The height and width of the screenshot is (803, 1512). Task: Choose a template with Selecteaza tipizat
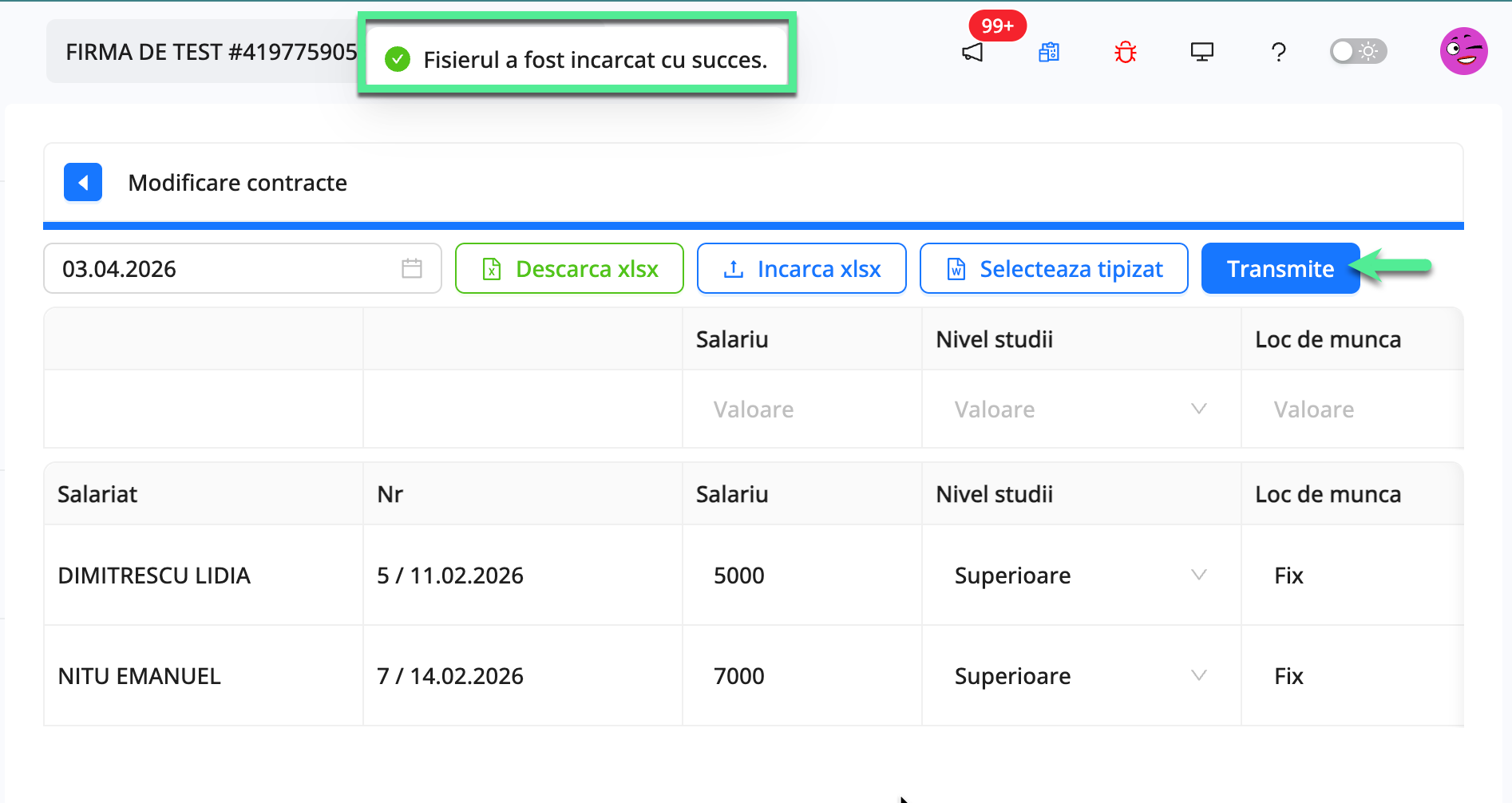tap(1053, 268)
